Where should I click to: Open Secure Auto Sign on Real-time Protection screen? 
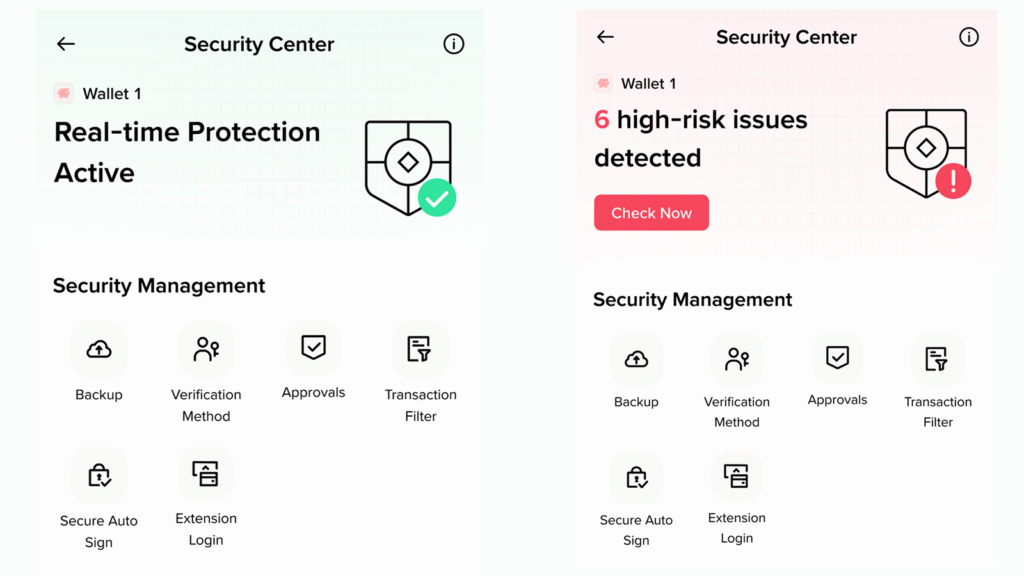pos(99,476)
